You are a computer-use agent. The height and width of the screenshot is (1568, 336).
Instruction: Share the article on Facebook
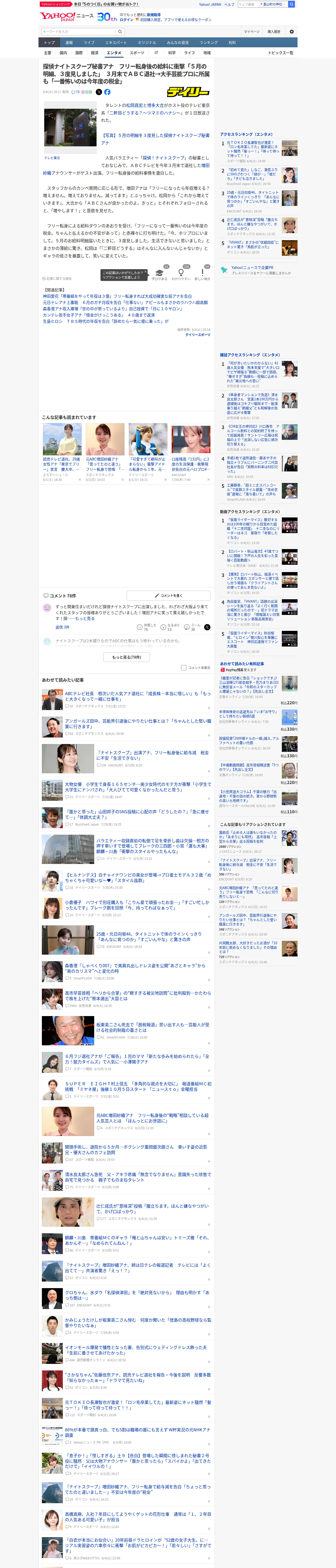click(x=107, y=92)
